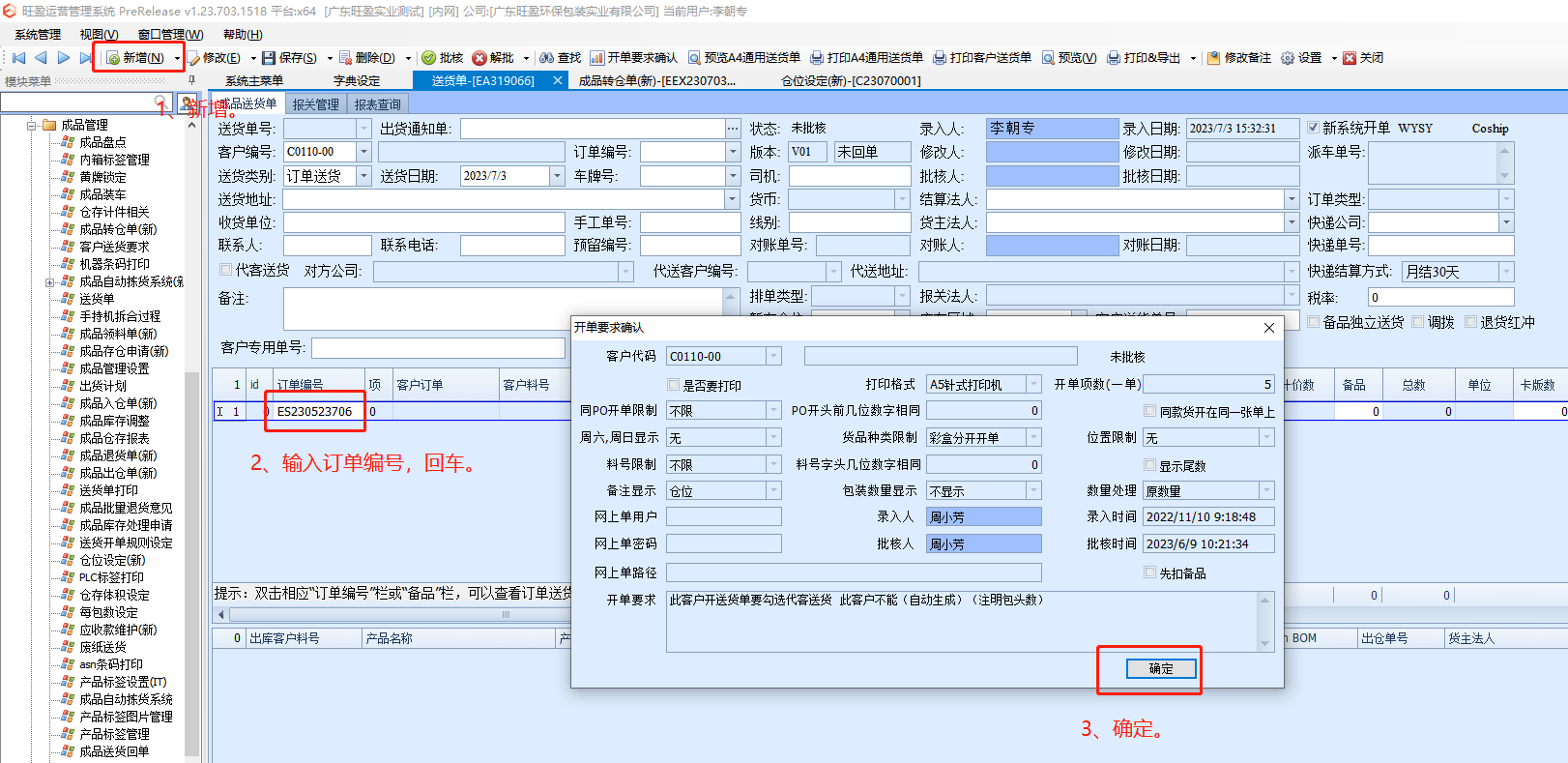Screen dimensions: 1568x763
Task: Expand the 成品自动拣货系统 node with the plus box
Action: click(x=49, y=282)
